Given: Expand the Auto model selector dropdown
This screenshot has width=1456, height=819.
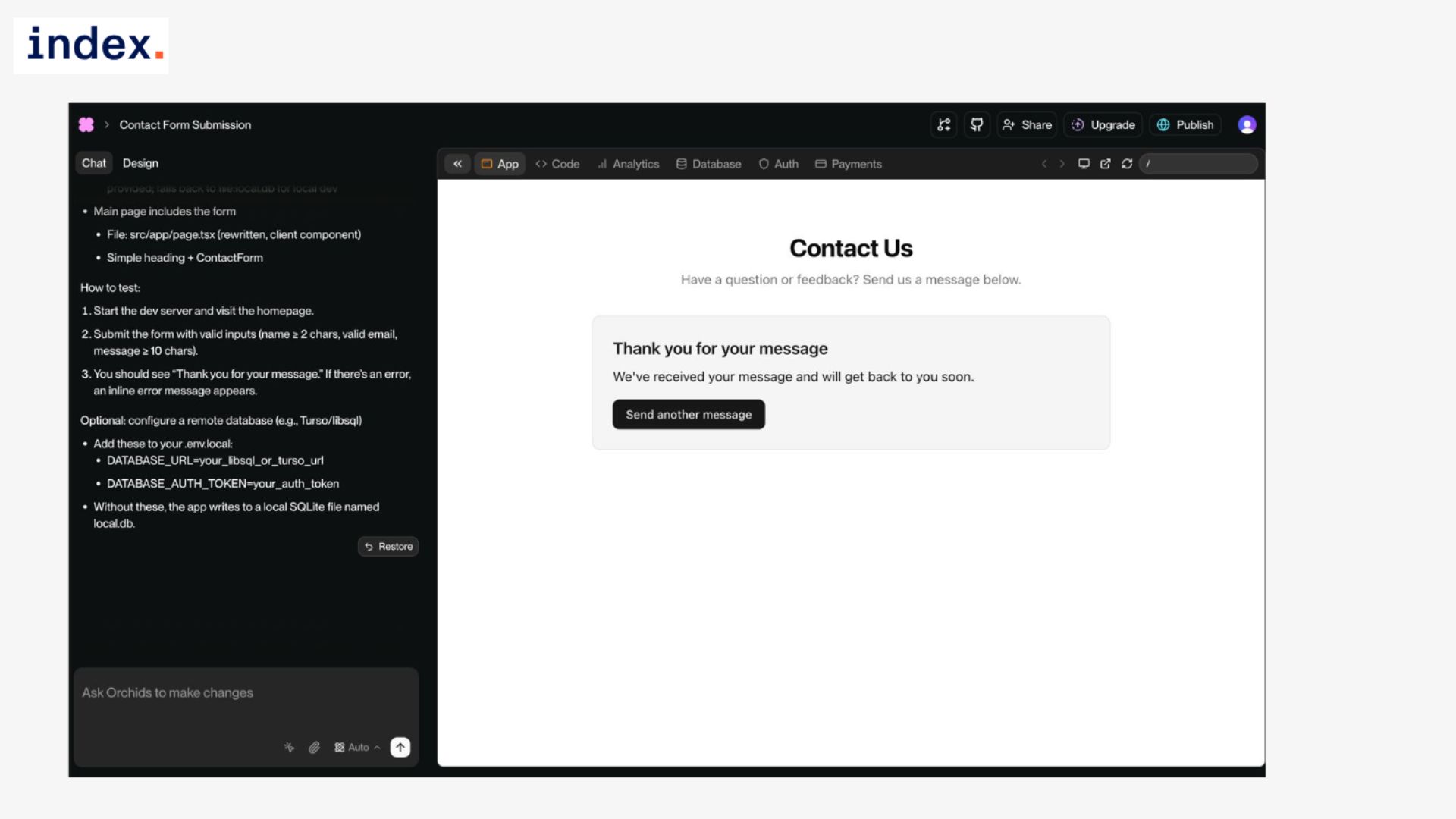Looking at the screenshot, I should [357, 748].
